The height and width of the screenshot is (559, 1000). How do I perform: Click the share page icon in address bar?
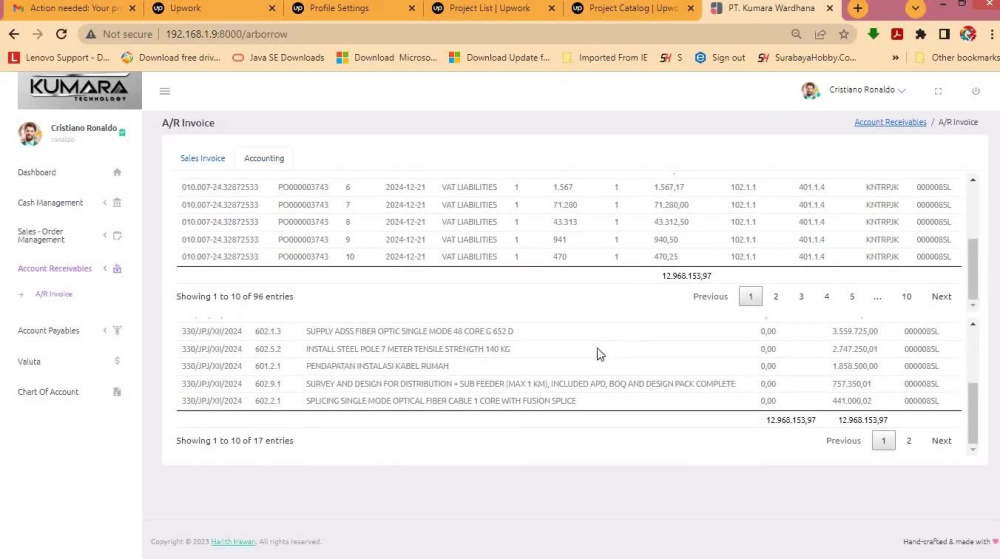click(820, 34)
